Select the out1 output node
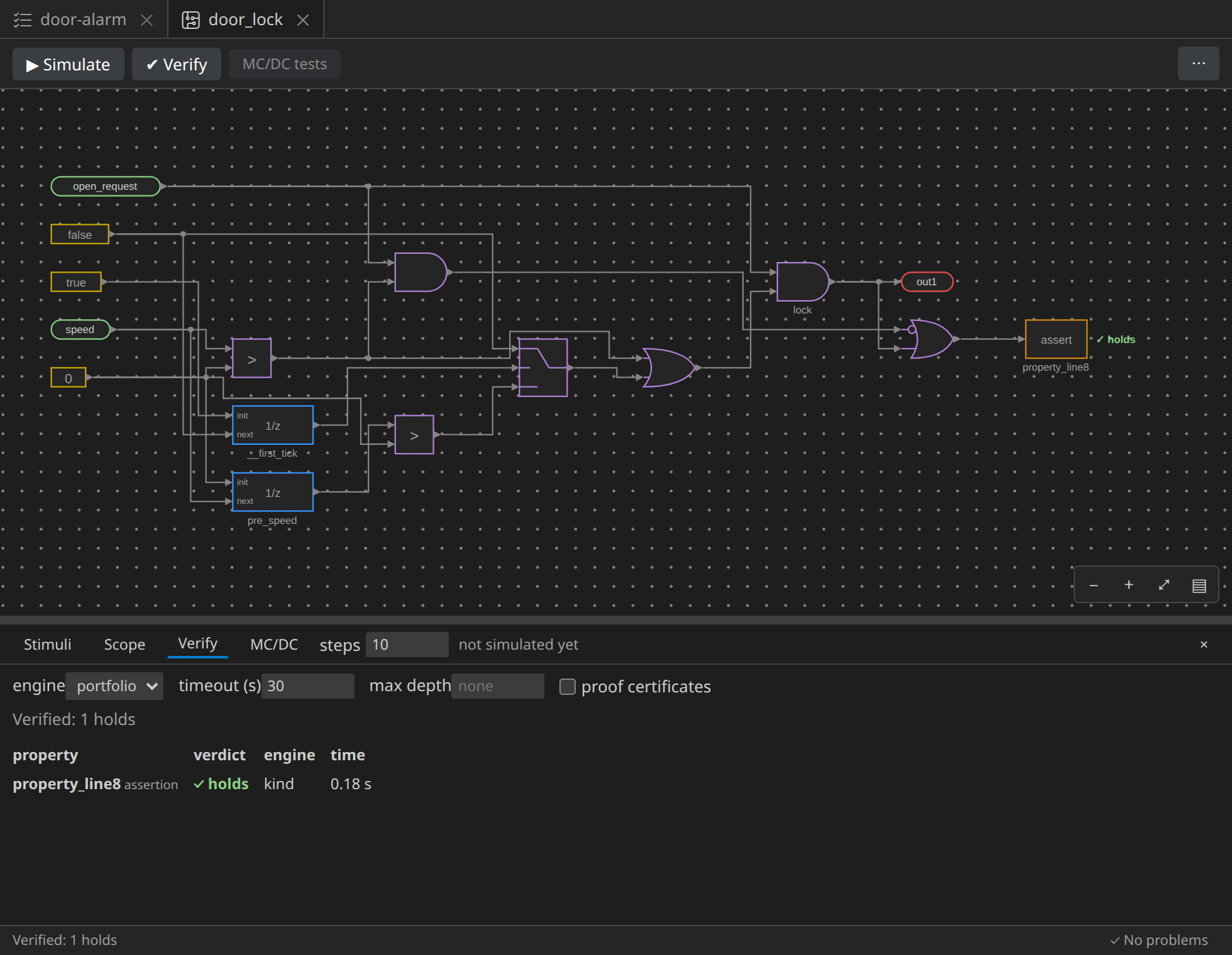This screenshot has height=955, width=1232. pyautogui.click(x=927, y=281)
